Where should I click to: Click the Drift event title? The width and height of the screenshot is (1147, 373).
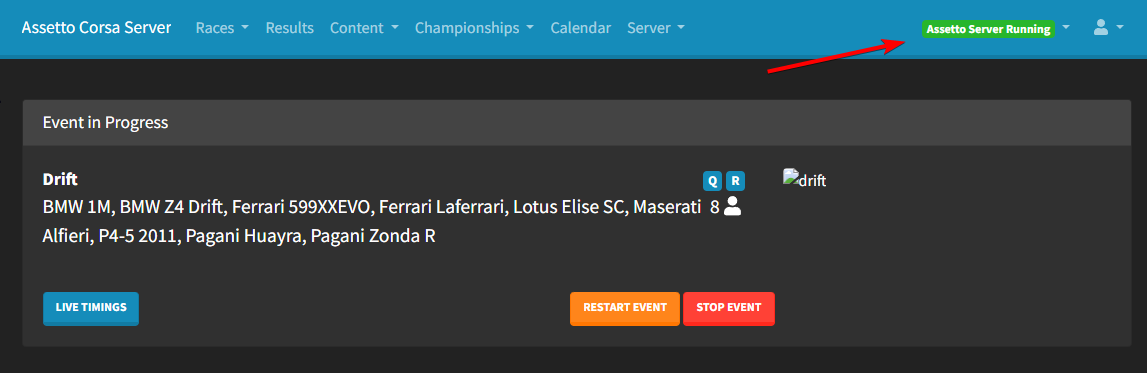pos(60,179)
